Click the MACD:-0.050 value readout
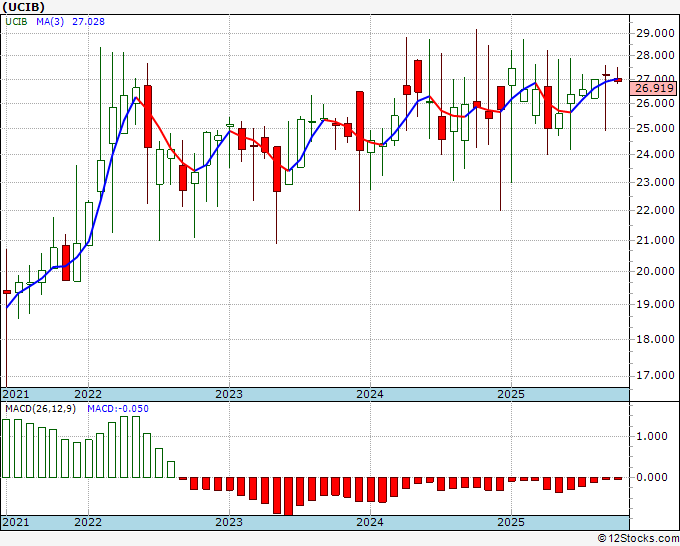This screenshot has width=680, height=546. pyautogui.click(x=118, y=409)
